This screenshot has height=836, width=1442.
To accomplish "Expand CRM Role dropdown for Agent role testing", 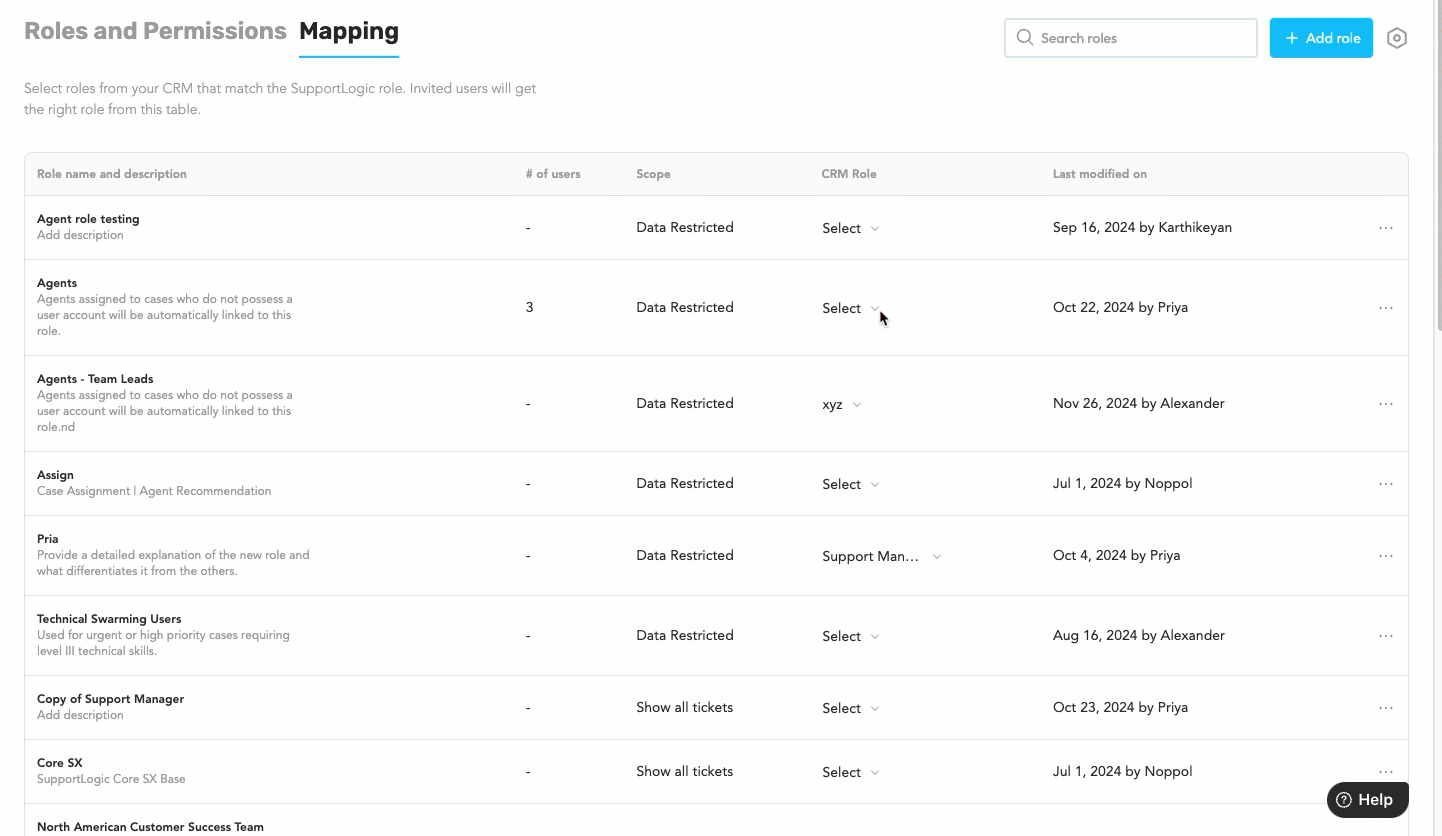I will tap(851, 228).
